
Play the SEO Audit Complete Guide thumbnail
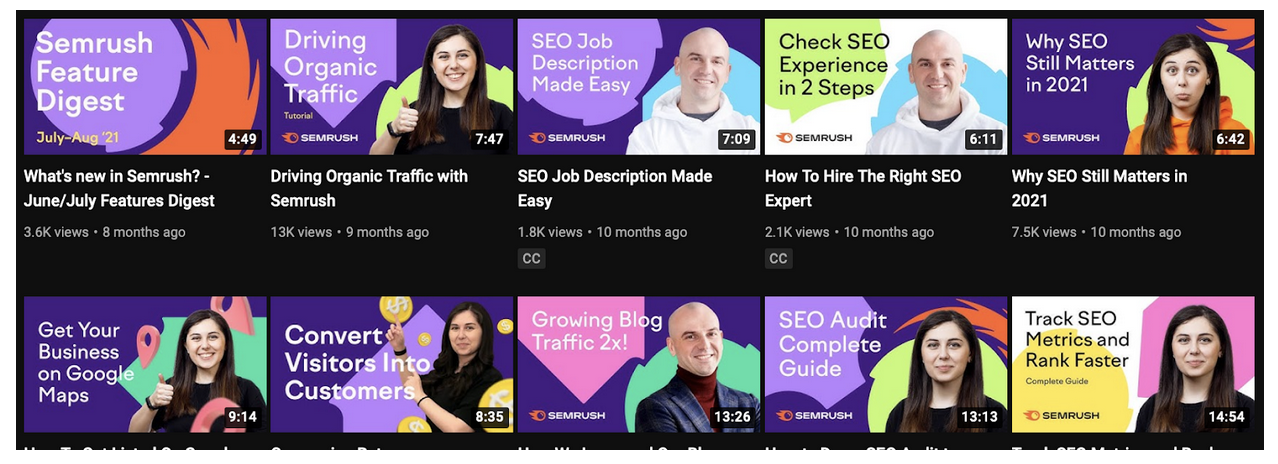pos(886,364)
